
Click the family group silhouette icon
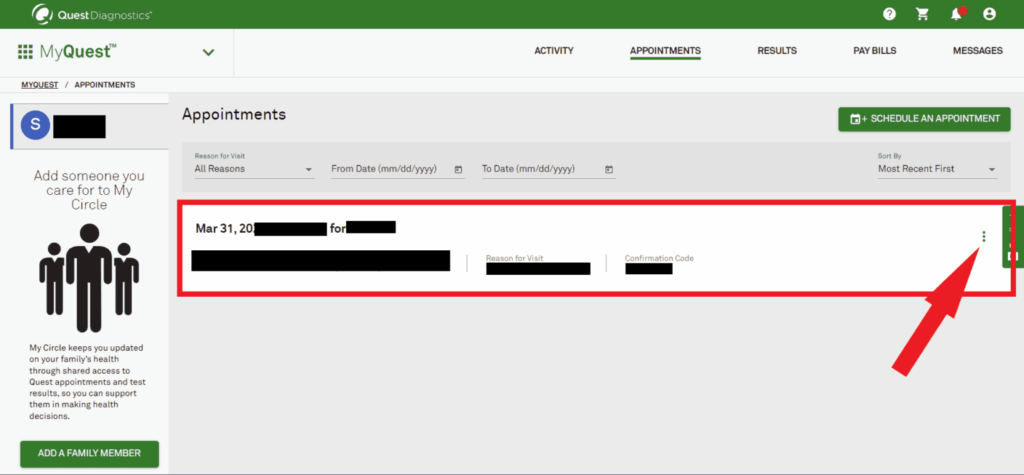click(89, 278)
